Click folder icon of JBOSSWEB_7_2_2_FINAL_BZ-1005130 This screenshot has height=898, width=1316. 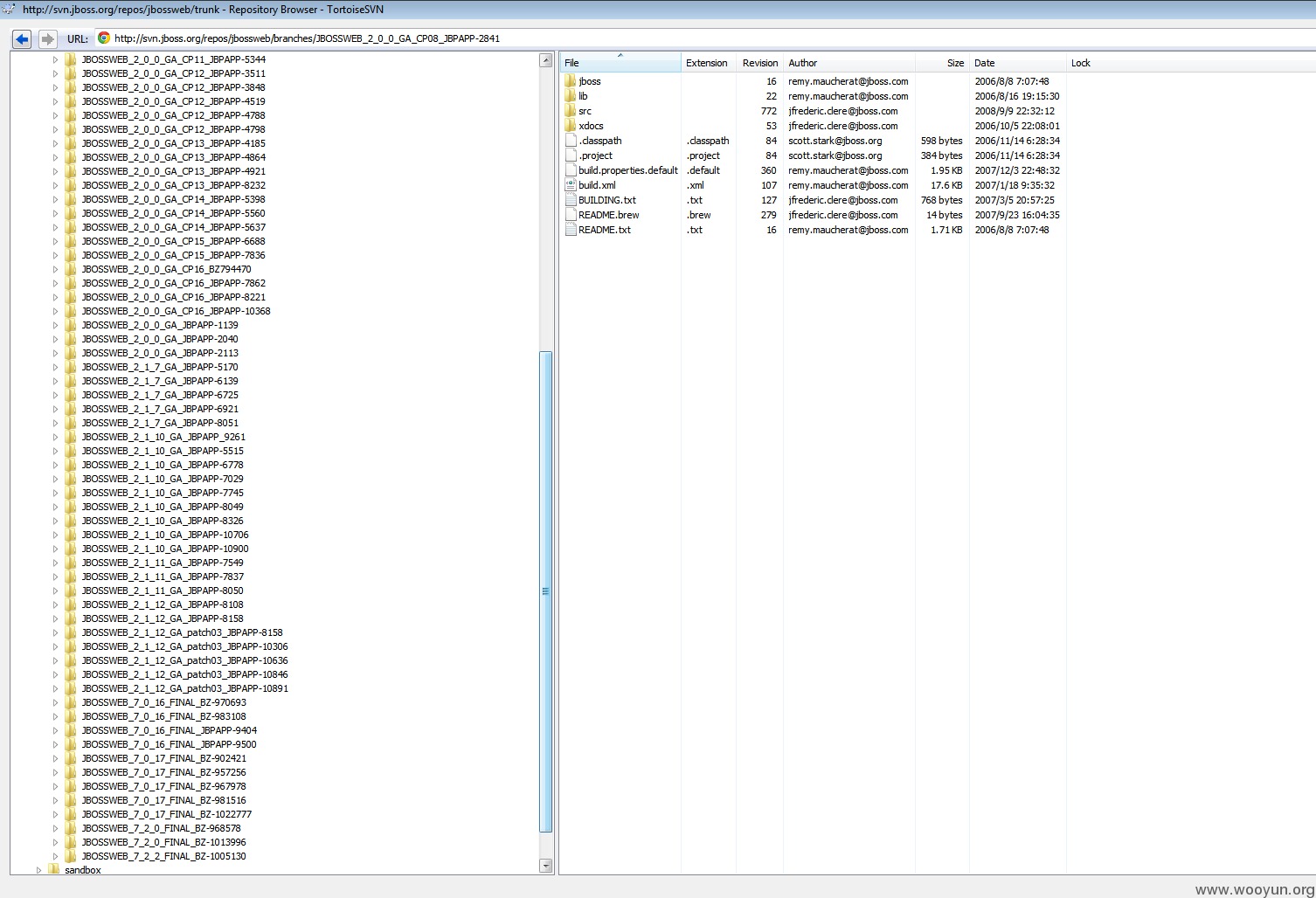(71, 856)
